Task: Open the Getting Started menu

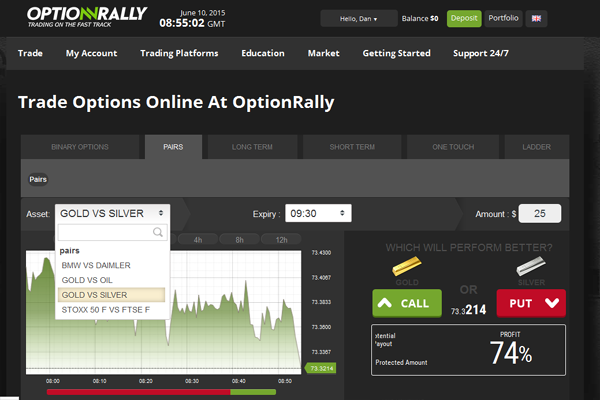Action: click(x=396, y=53)
